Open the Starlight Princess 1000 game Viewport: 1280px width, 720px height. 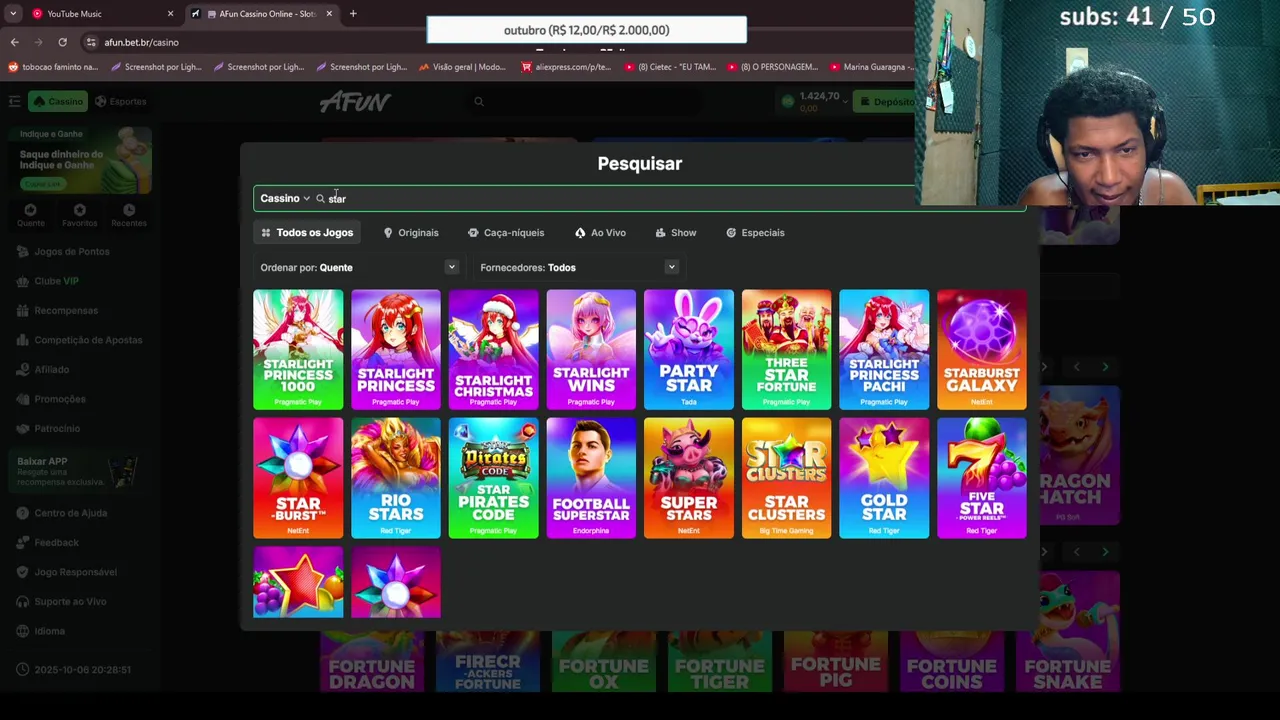point(298,349)
